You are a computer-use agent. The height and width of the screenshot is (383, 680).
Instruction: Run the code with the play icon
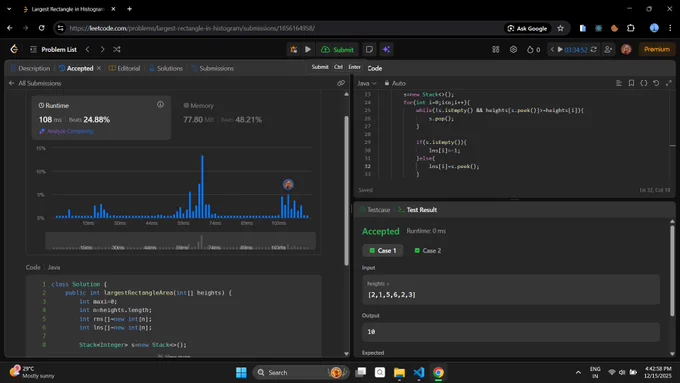pyautogui.click(x=308, y=49)
